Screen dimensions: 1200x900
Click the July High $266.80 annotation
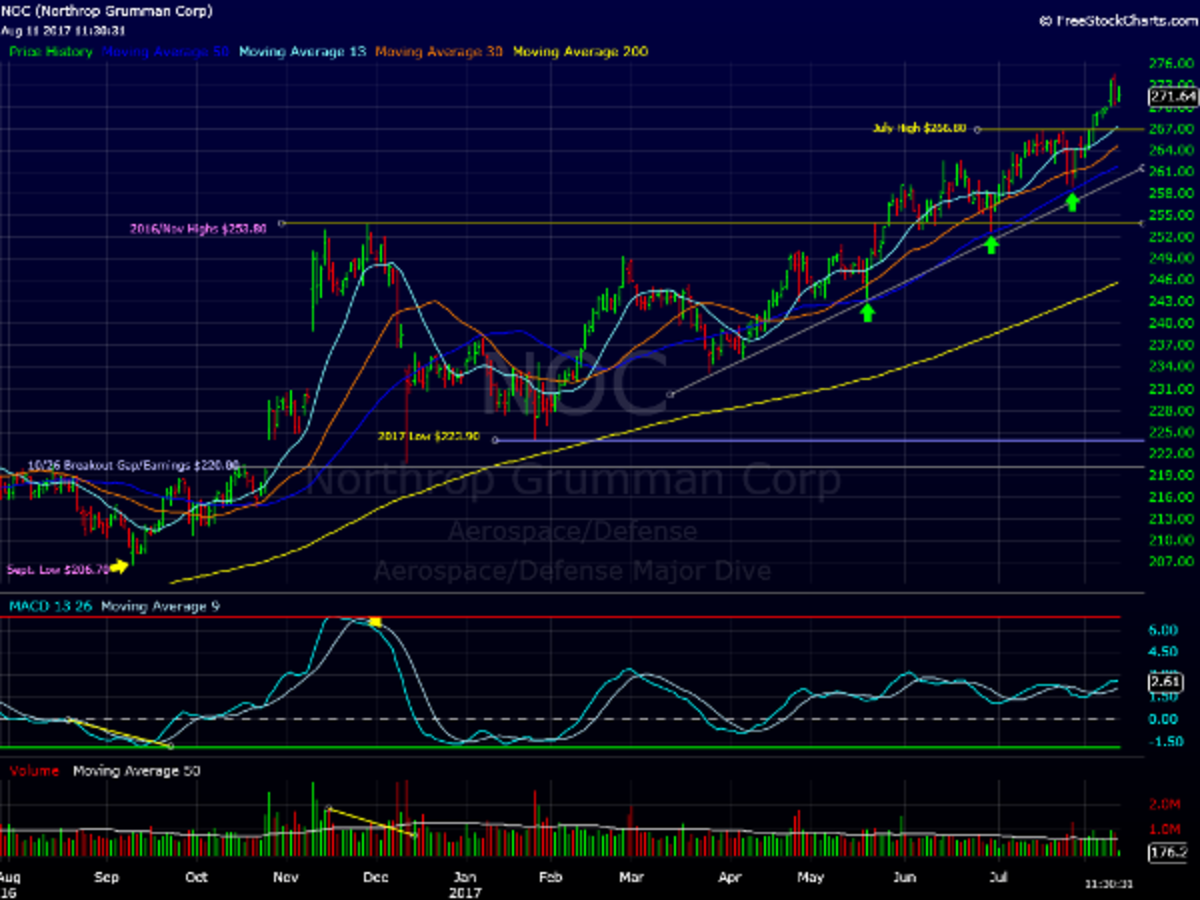click(919, 128)
